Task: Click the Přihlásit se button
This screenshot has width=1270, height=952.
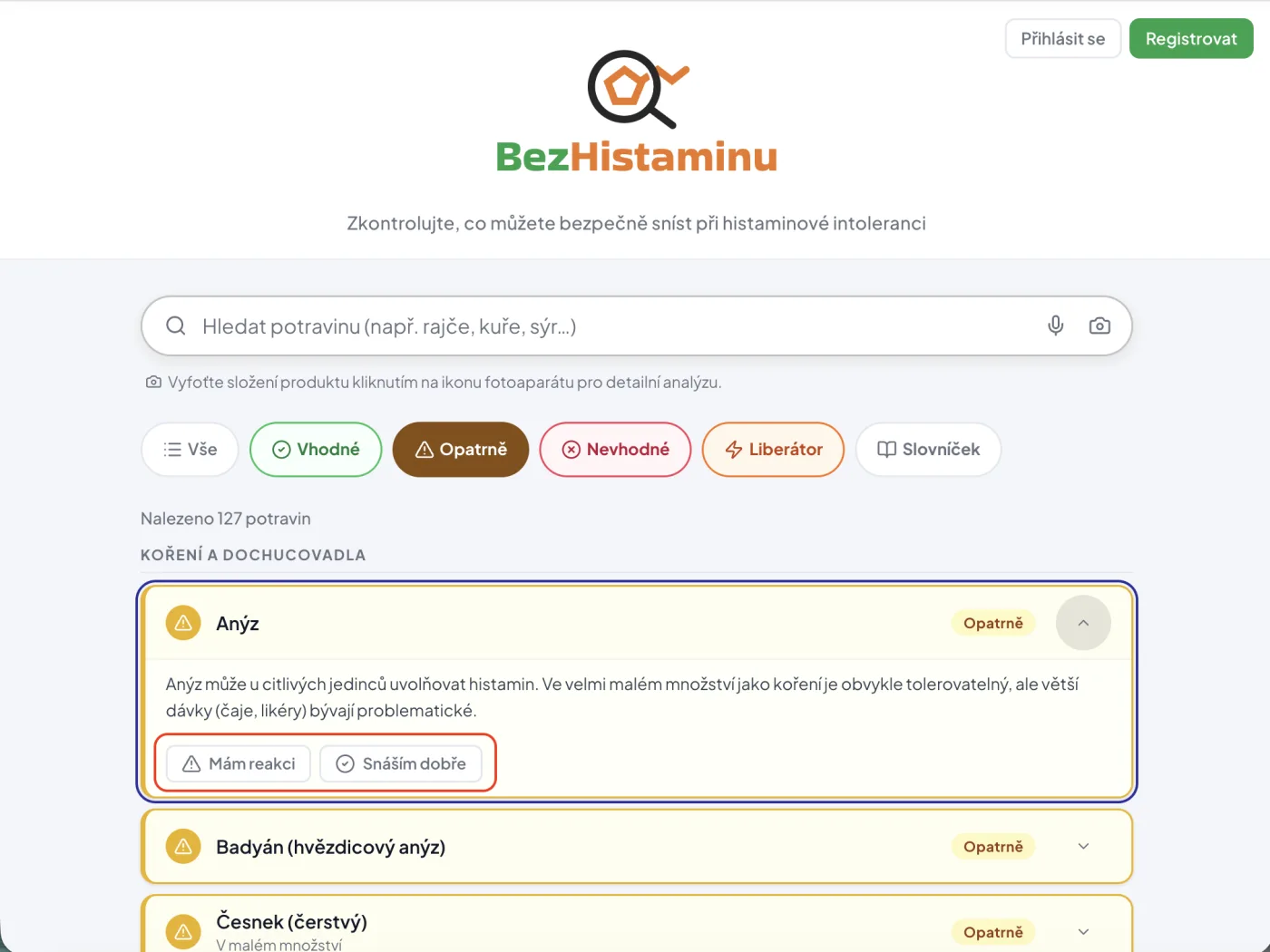Action: [1063, 39]
